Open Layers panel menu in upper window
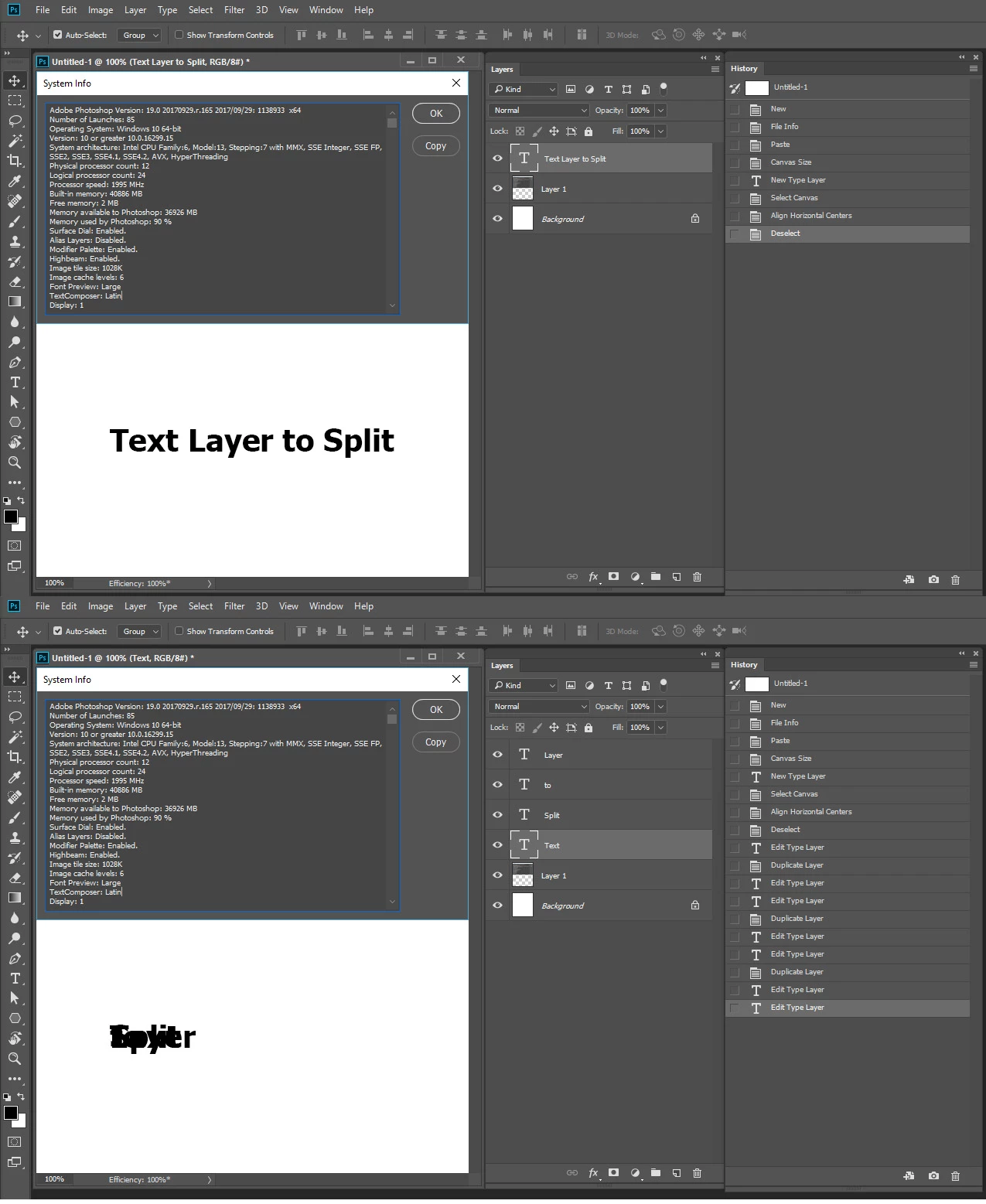The height and width of the screenshot is (1204, 986). (x=715, y=70)
